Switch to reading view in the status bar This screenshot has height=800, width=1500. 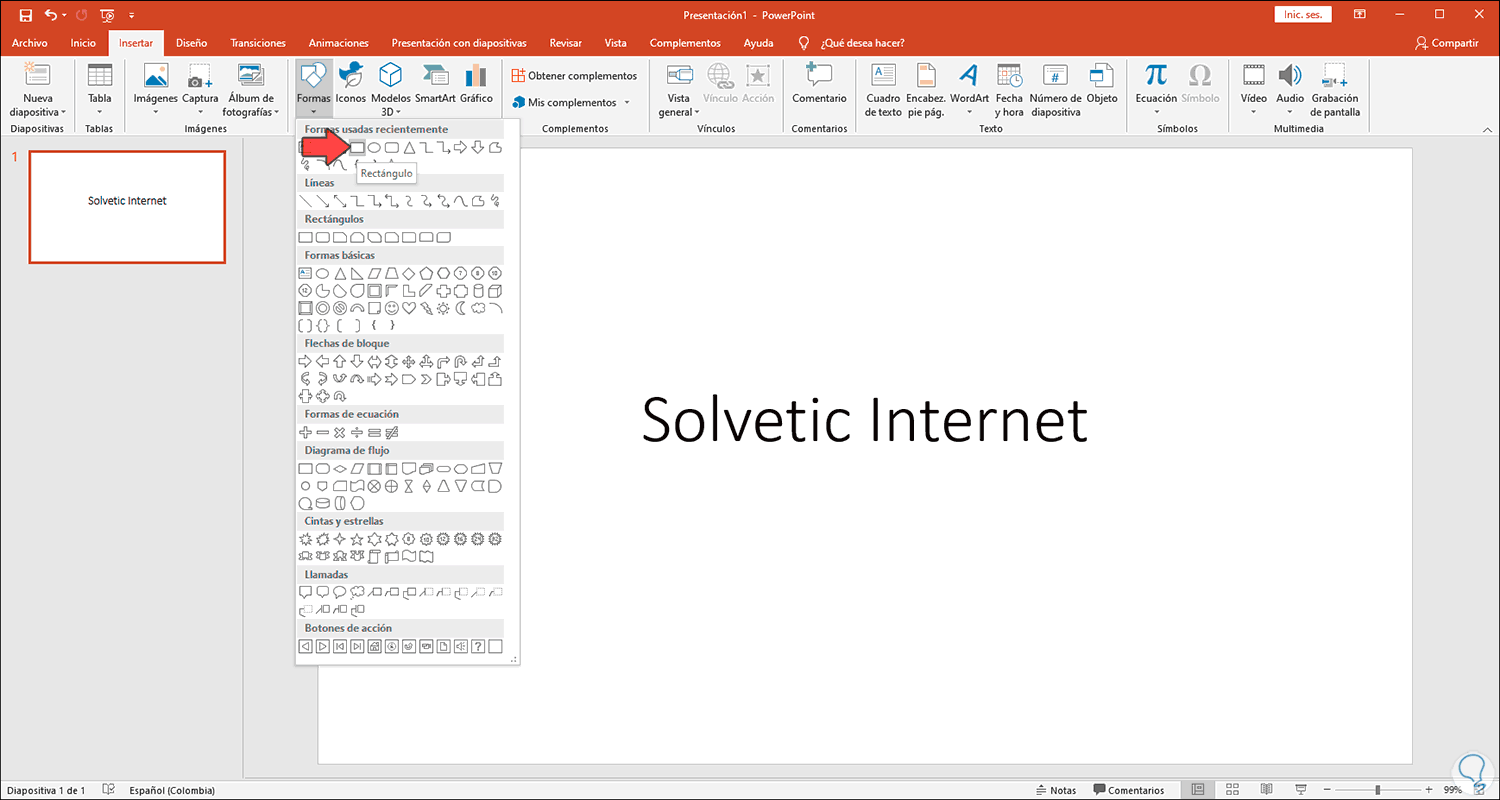coord(1267,790)
